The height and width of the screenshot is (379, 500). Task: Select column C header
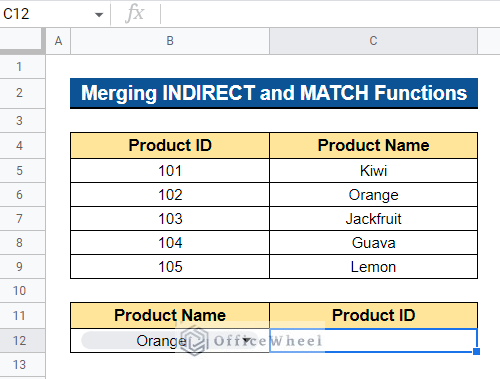373,41
